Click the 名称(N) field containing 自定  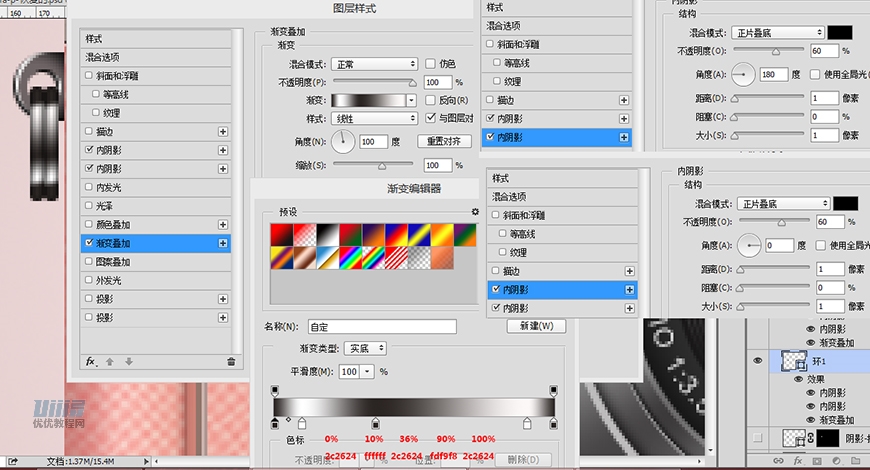(x=383, y=327)
